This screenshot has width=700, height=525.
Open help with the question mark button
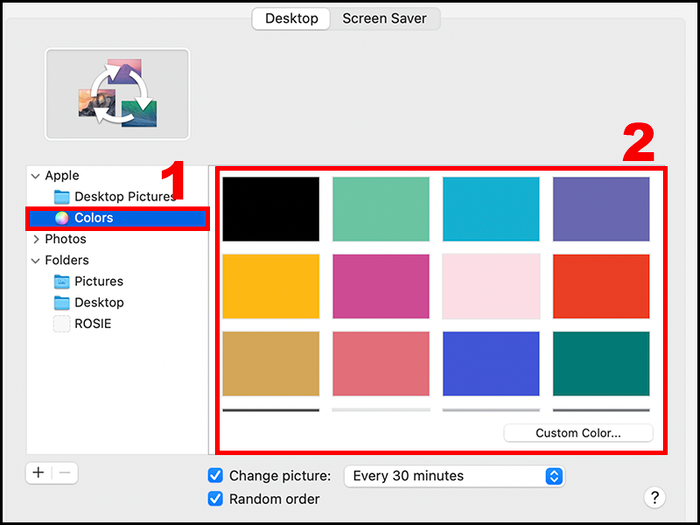point(654,497)
